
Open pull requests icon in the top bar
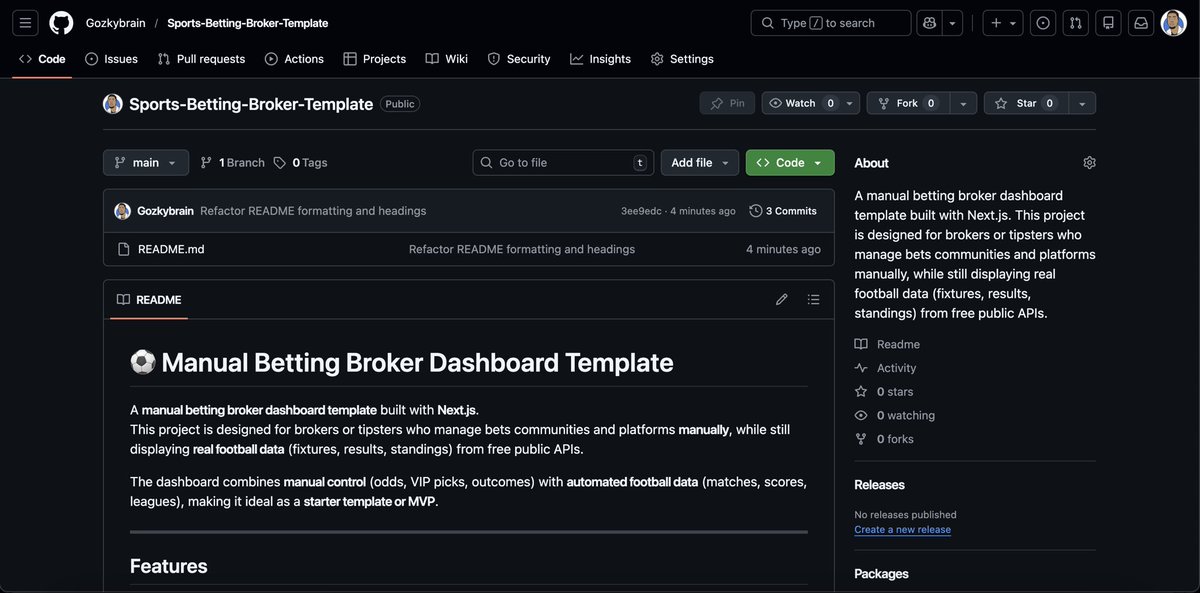click(x=1073, y=21)
